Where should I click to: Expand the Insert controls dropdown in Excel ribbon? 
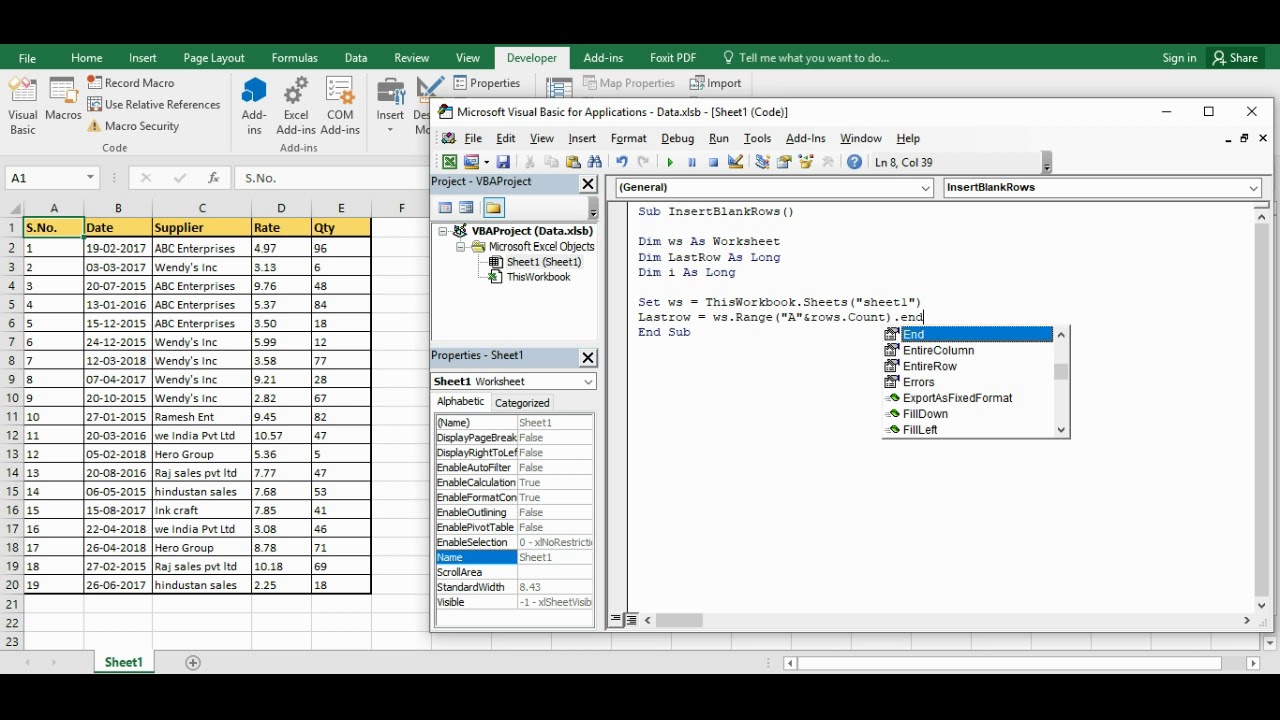point(390,129)
